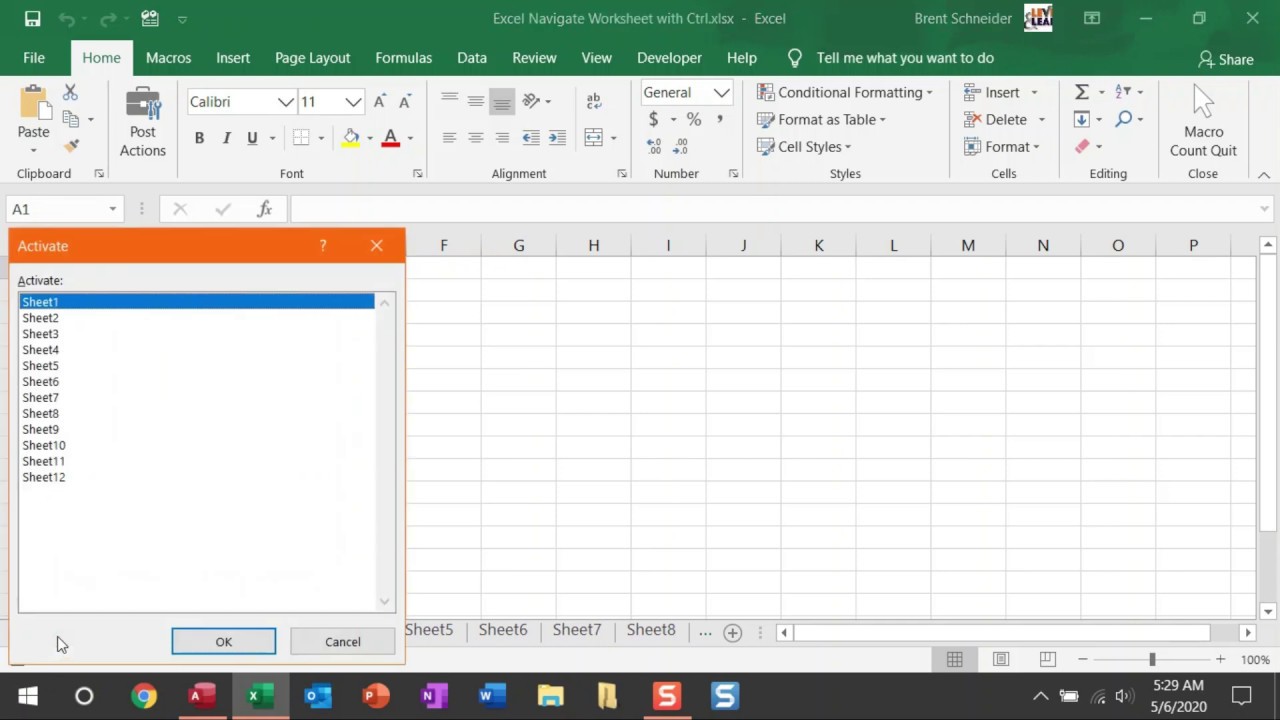Apply red font color A

tap(390, 138)
